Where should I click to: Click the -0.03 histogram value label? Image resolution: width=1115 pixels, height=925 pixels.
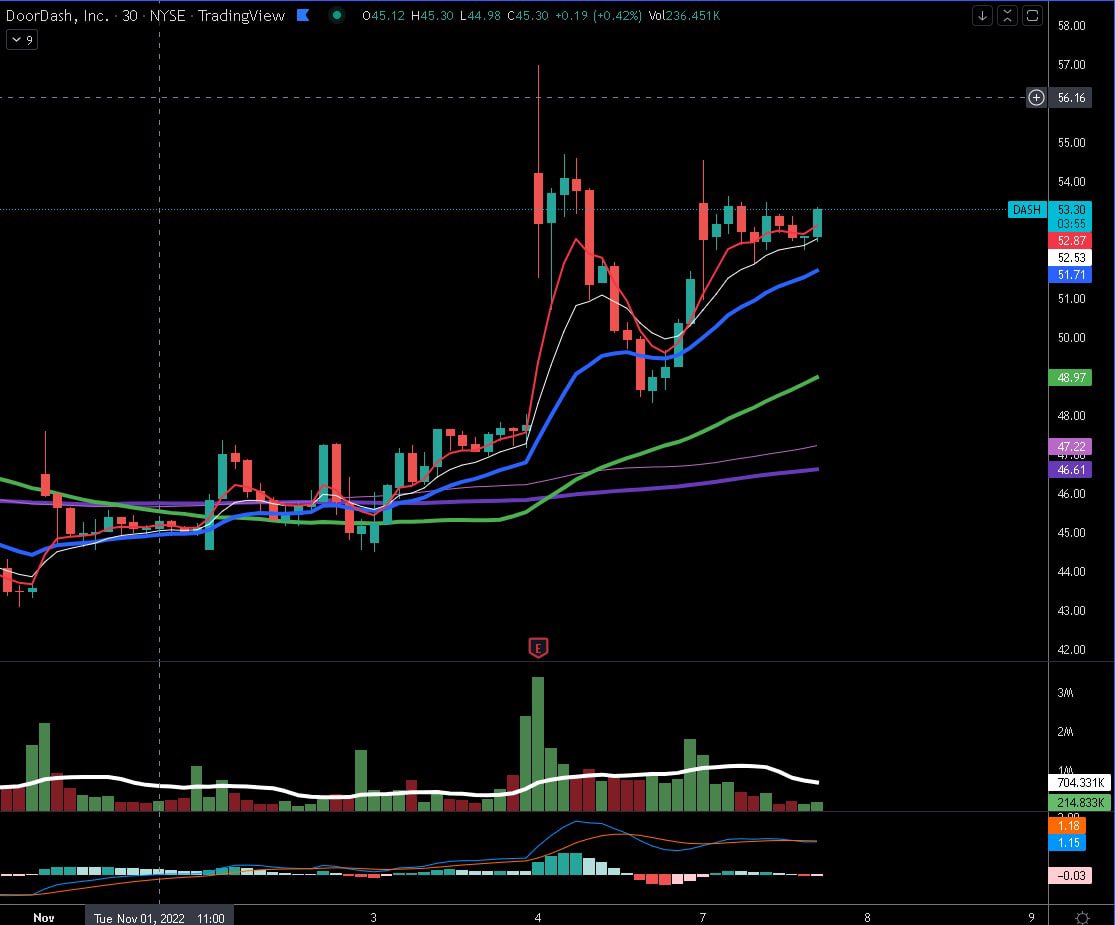pos(1070,875)
